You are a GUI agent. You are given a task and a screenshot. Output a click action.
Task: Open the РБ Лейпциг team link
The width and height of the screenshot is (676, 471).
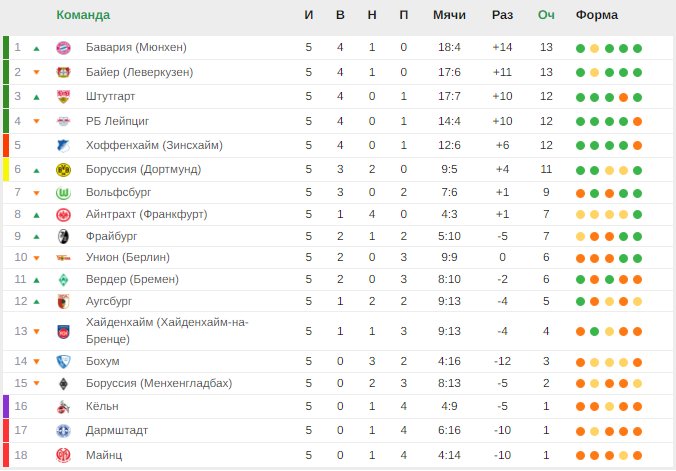(117, 121)
